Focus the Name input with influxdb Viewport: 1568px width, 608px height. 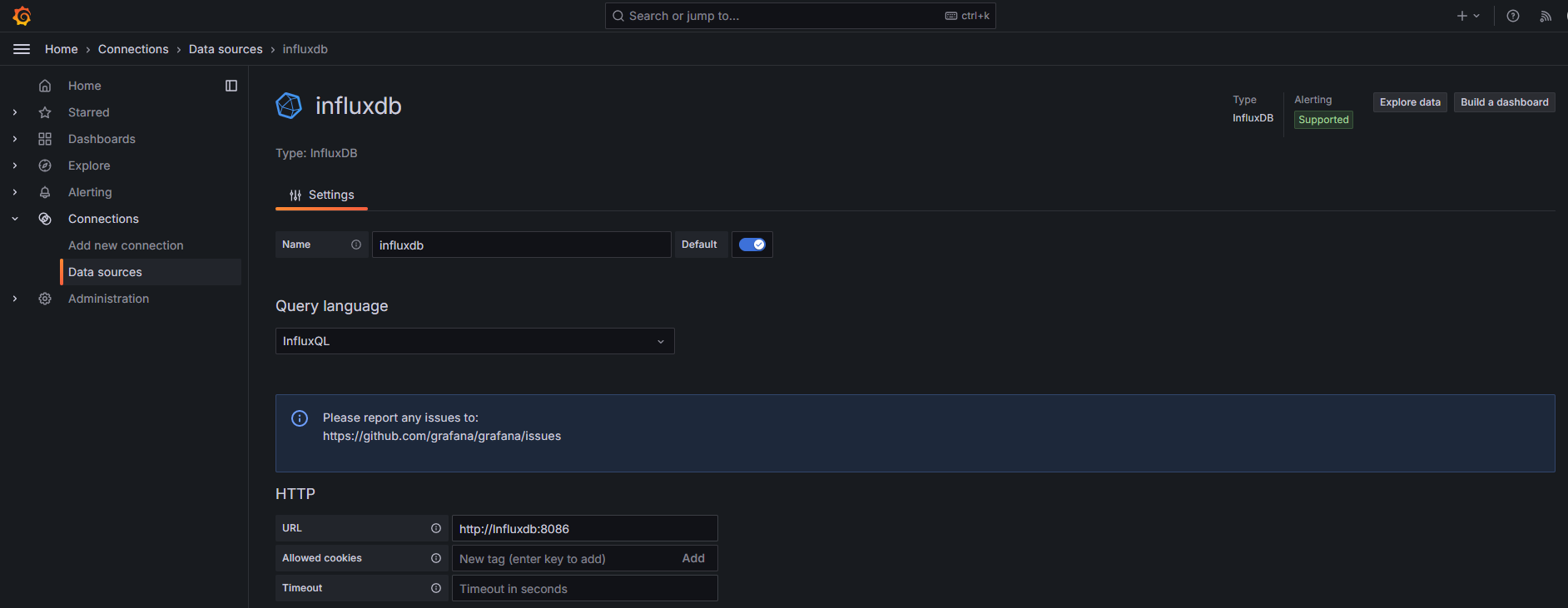pyautogui.click(x=521, y=245)
